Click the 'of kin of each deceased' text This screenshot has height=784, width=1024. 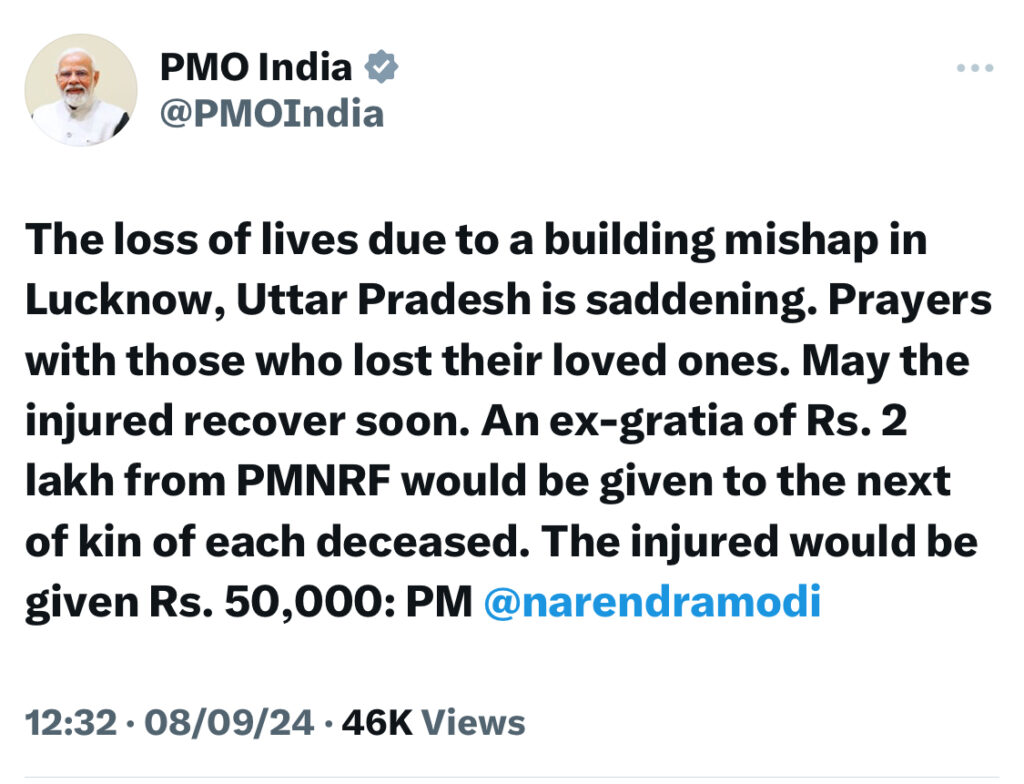(278, 542)
